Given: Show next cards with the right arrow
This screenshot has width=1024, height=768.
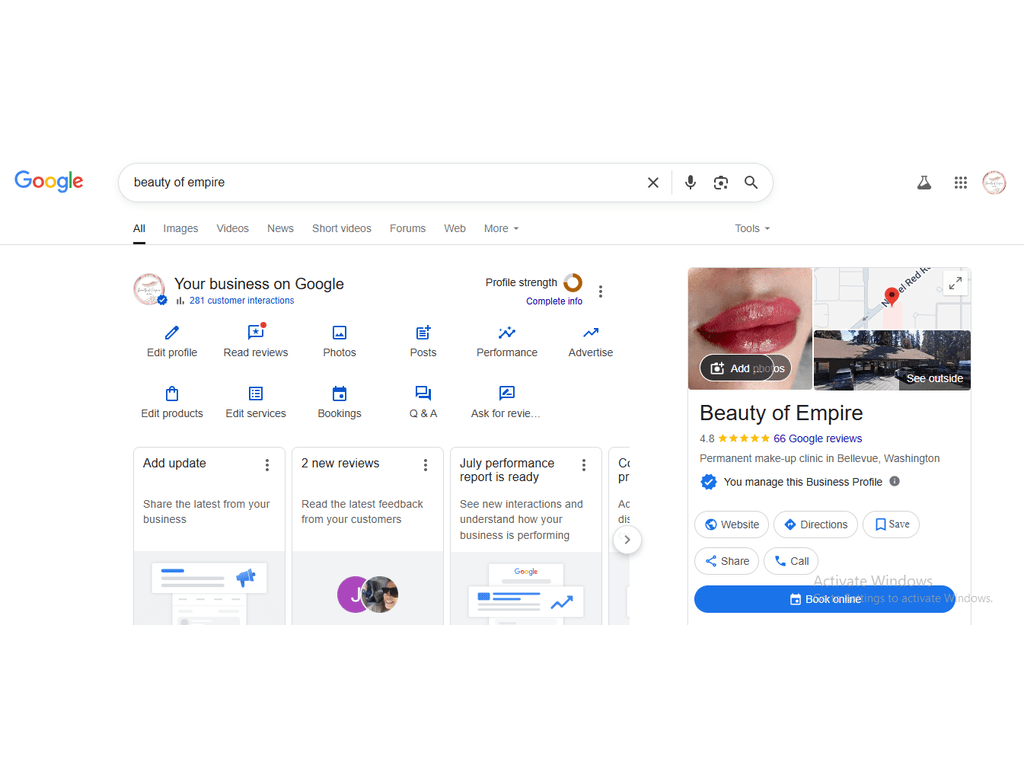Looking at the screenshot, I should click(627, 539).
